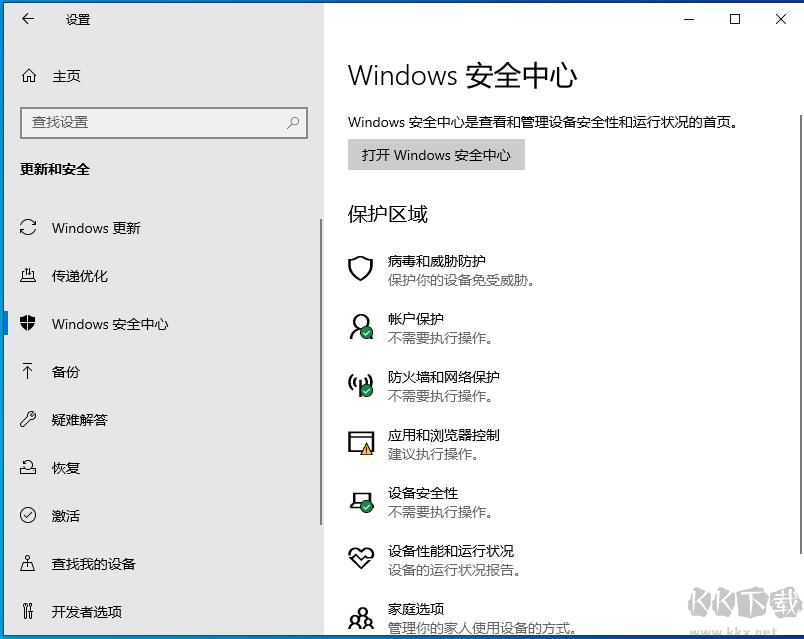Open Windows 更新 page
The width and height of the screenshot is (804, 639).
pyautogui.click(x=95, y=228)
